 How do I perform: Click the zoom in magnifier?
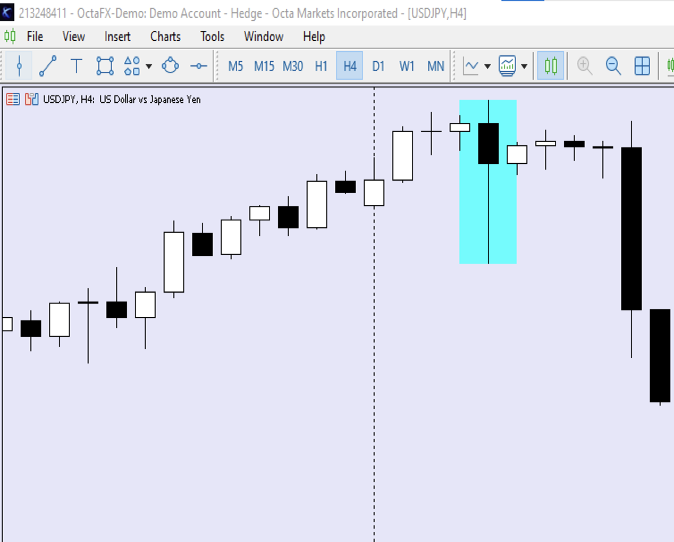pos(585,66)
